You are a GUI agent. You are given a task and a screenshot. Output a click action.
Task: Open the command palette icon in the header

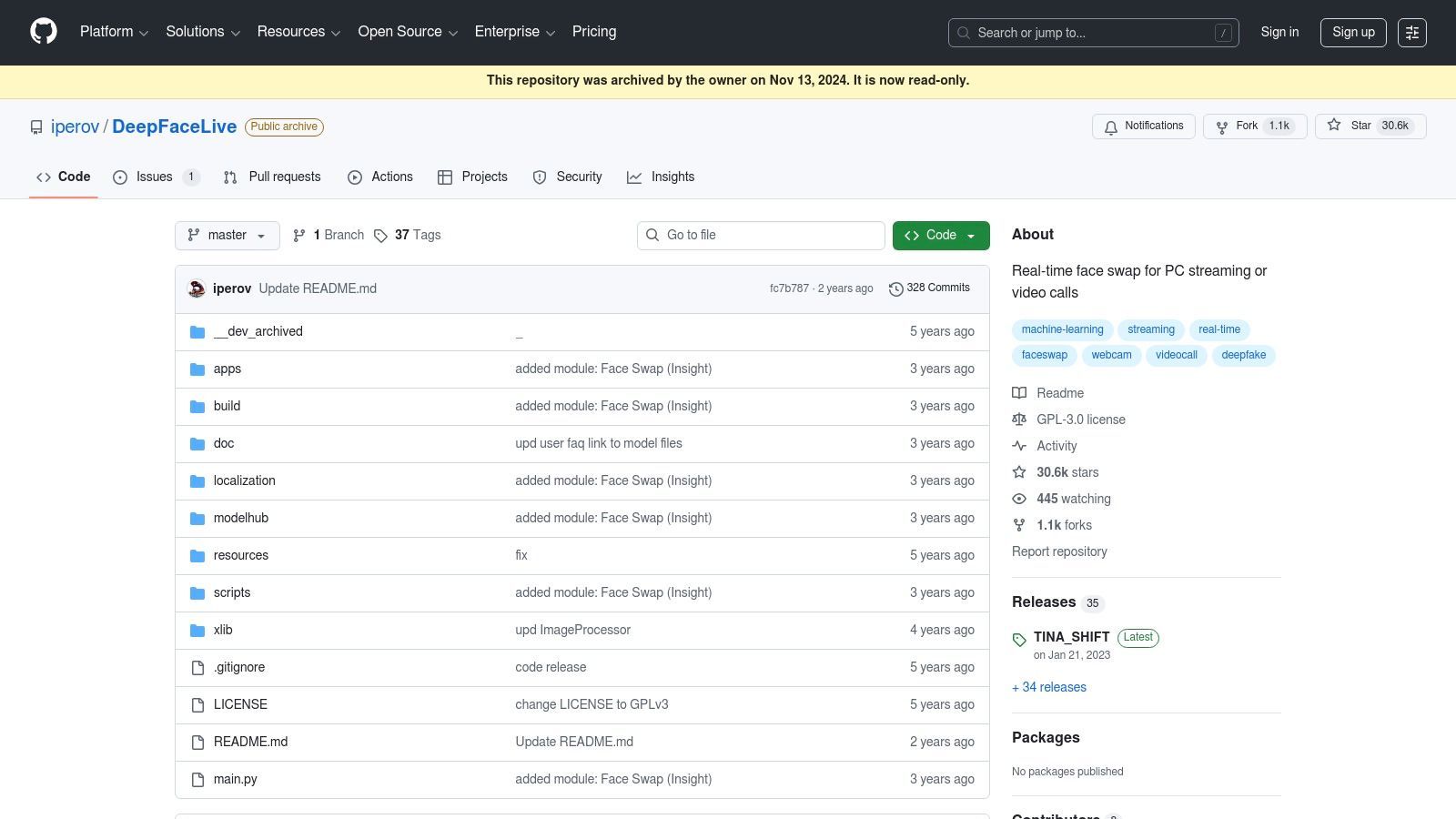click(1412, 32)
